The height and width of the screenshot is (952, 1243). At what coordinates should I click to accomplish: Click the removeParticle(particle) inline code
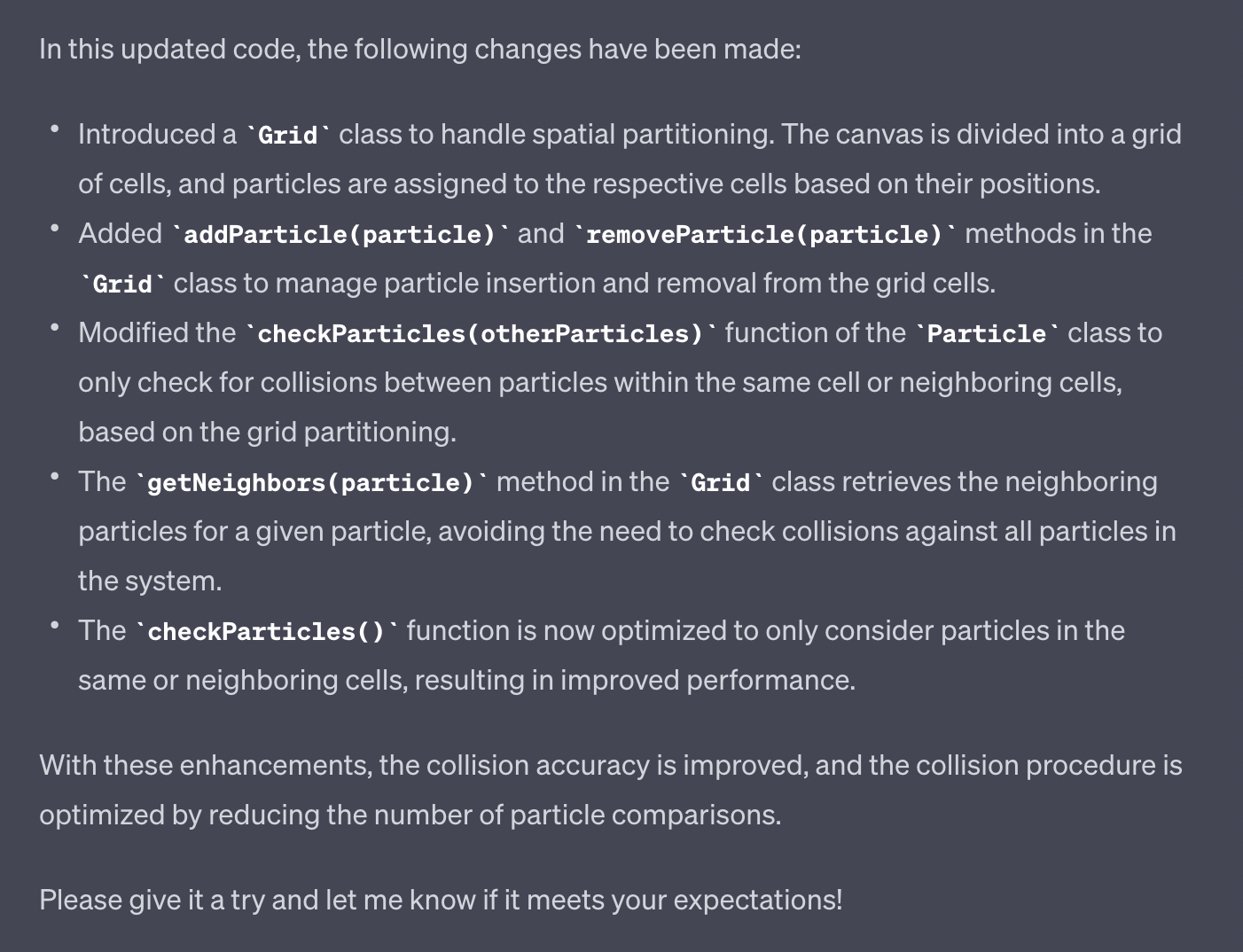click(x=764, y=235)
